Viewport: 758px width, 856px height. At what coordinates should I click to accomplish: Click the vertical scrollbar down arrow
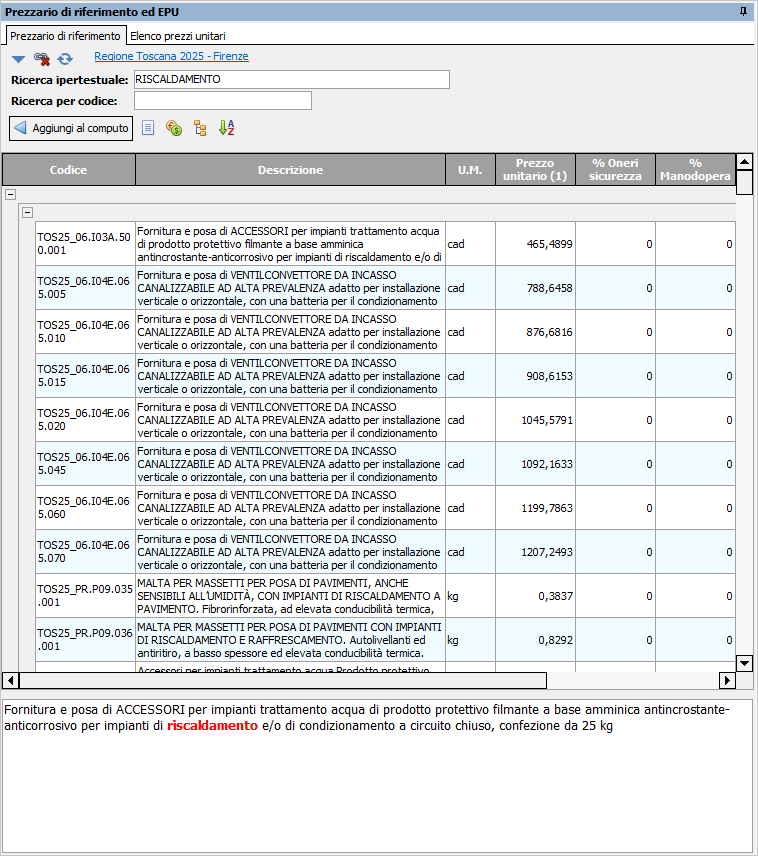[x=744, y=663]
